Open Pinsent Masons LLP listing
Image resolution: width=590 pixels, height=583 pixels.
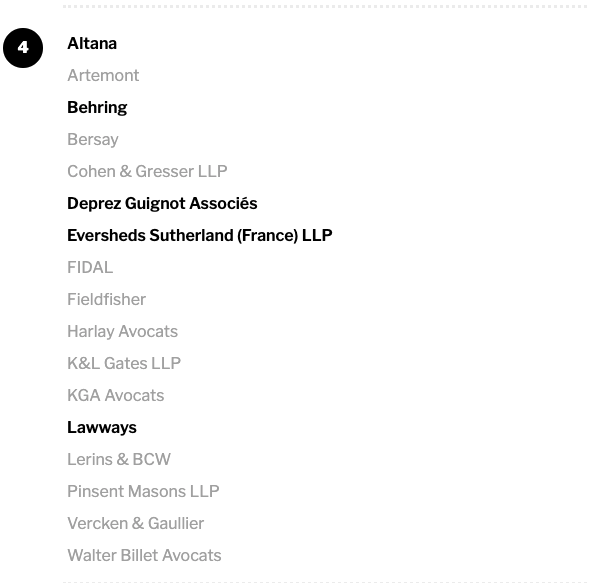(143, 492)
